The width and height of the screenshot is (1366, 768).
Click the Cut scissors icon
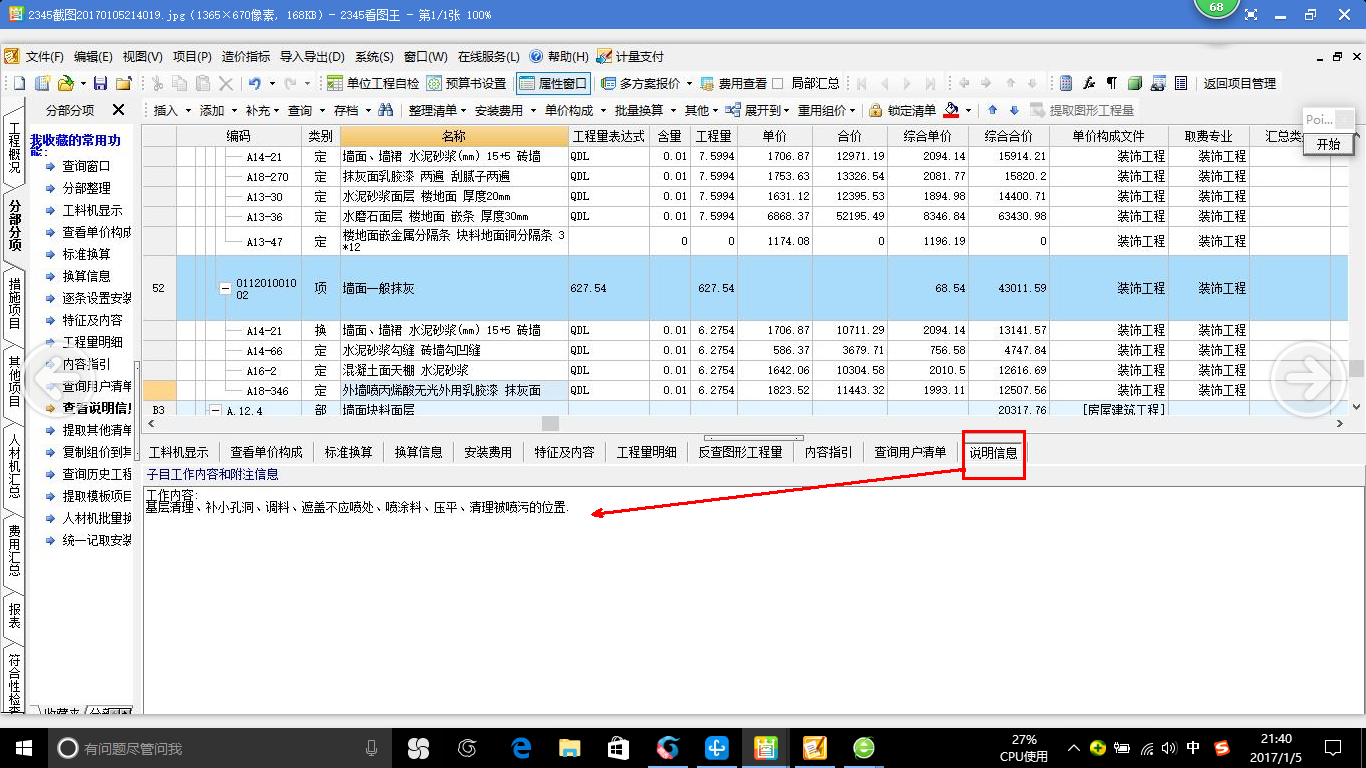(x=157, y=84)
